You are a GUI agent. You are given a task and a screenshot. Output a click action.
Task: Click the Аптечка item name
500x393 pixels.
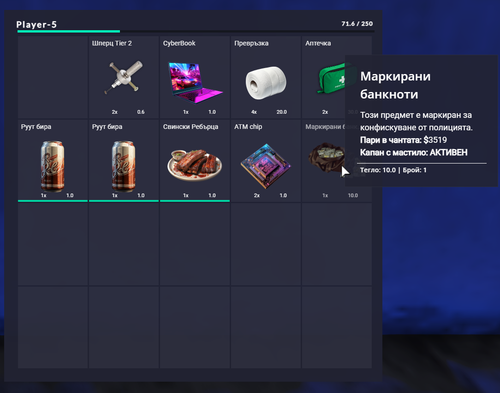[x=318, y=43]
